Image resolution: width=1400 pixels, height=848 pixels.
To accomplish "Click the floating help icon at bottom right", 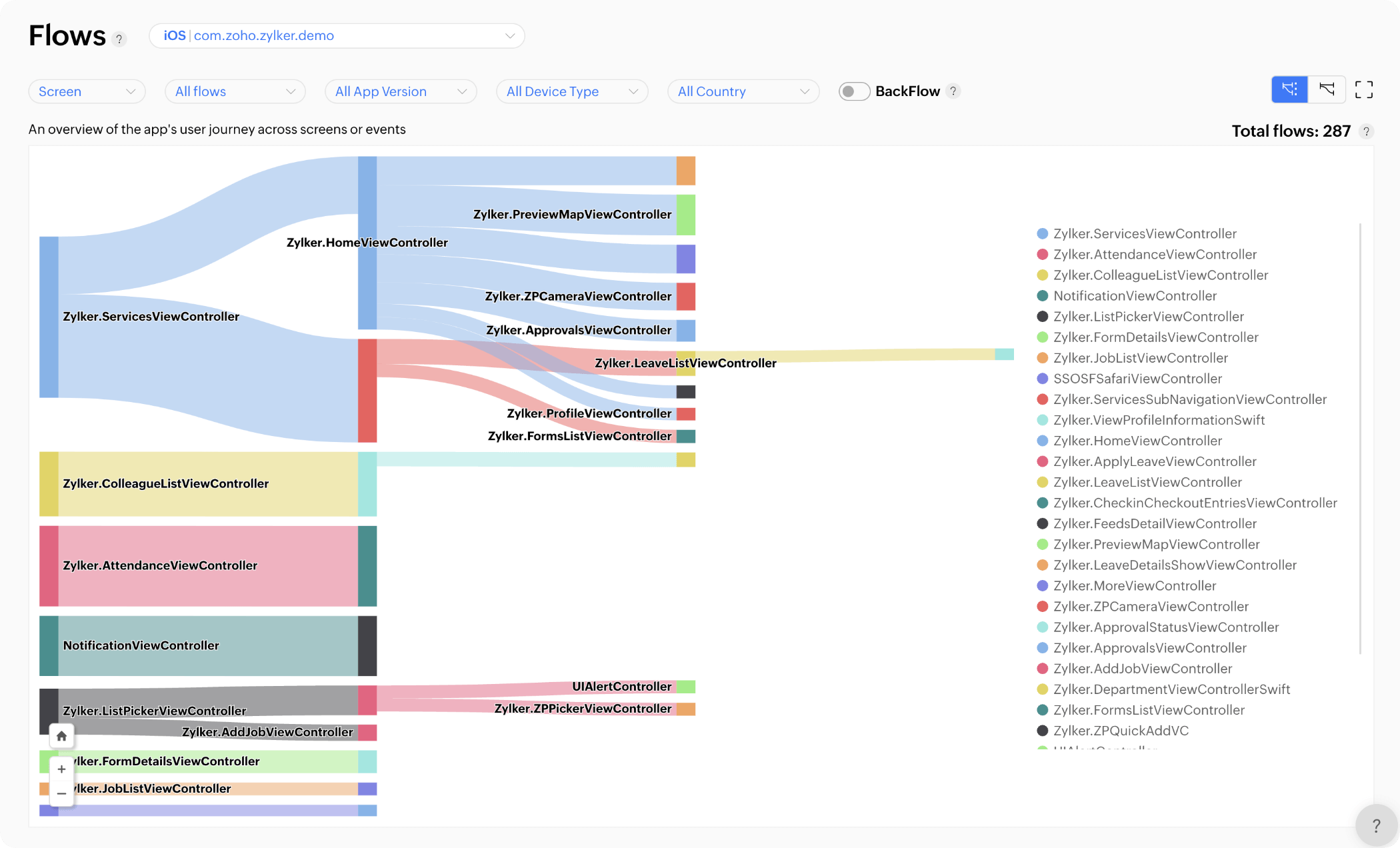I will click(1375, 825).
